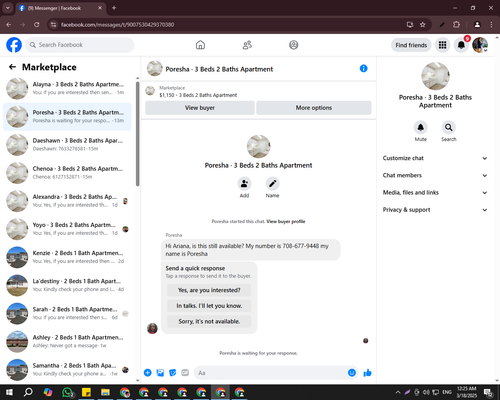This screenshot has height=400, width=500.
Task: Open browser extensions puzzle icon
Action: pos(456,25)
